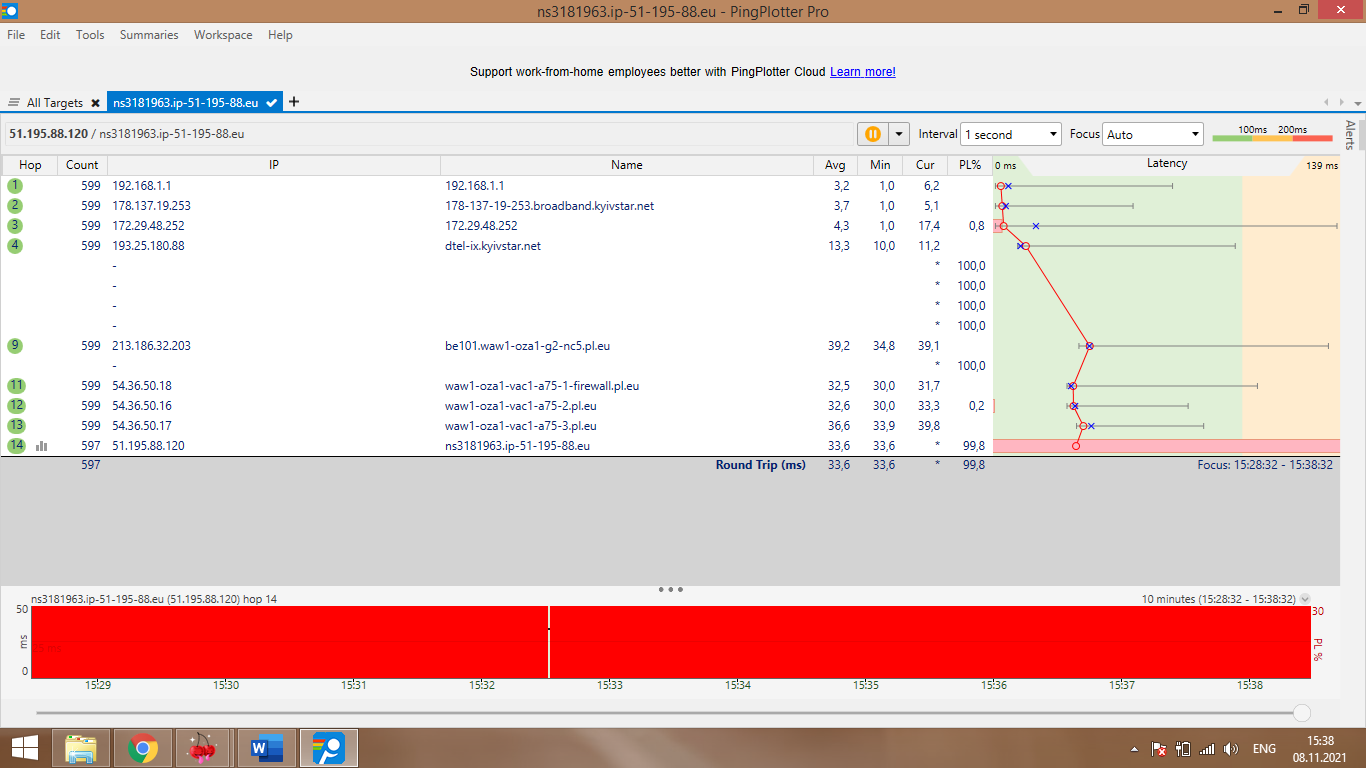Click the hop 12 green circle icon
The image size is (1366, 768).
[15, 405]
